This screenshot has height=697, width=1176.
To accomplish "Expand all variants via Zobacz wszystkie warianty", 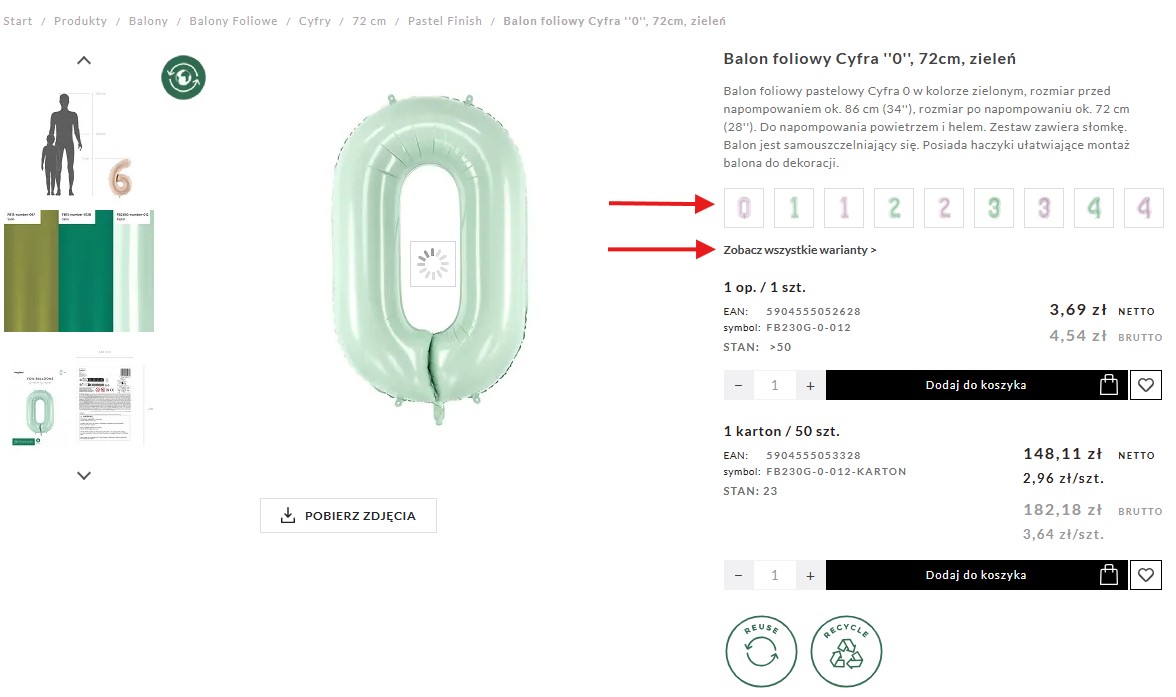I will pyautogui.click(x=799, y=250).
